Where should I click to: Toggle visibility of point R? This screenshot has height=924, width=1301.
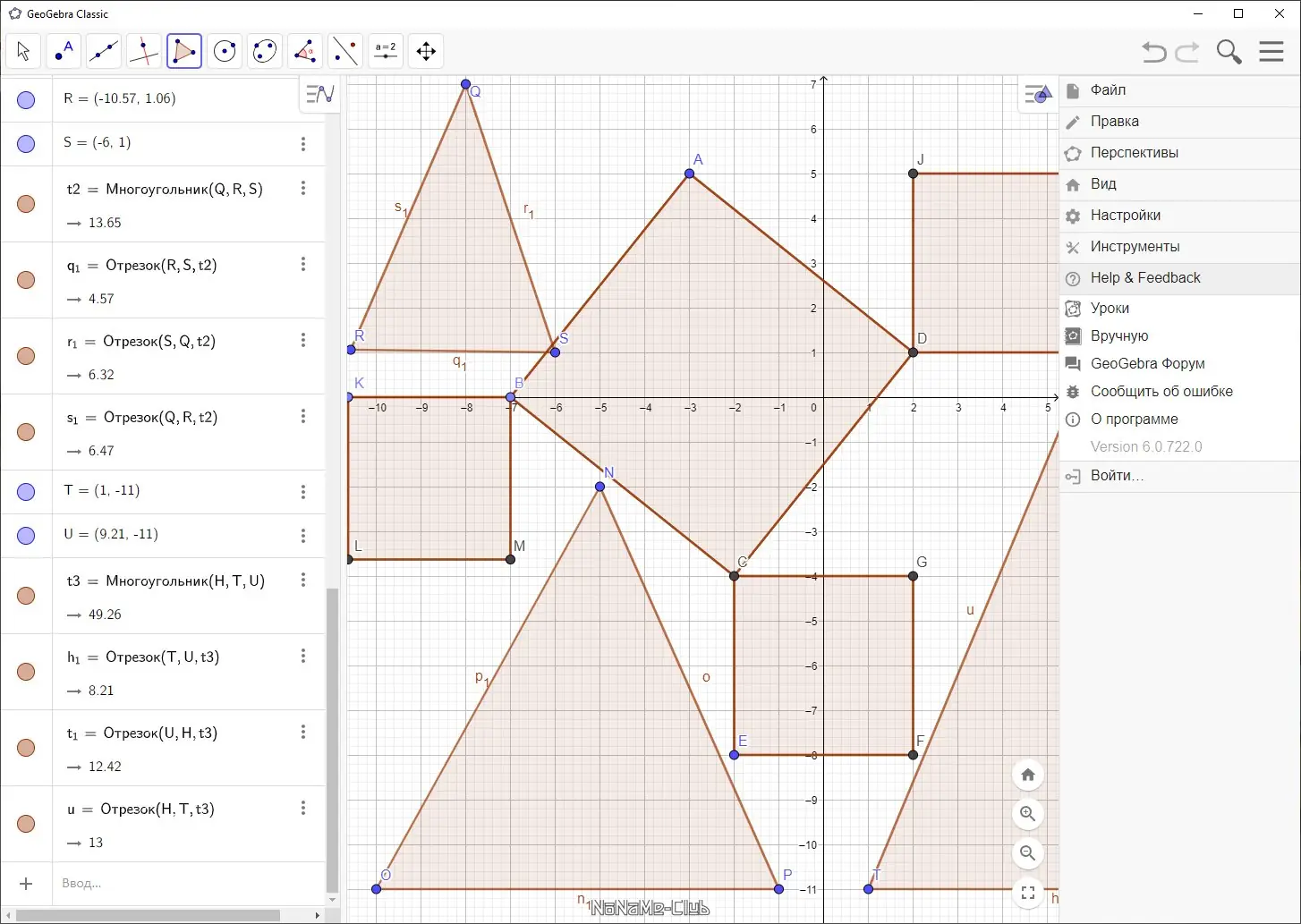[26, 99]
